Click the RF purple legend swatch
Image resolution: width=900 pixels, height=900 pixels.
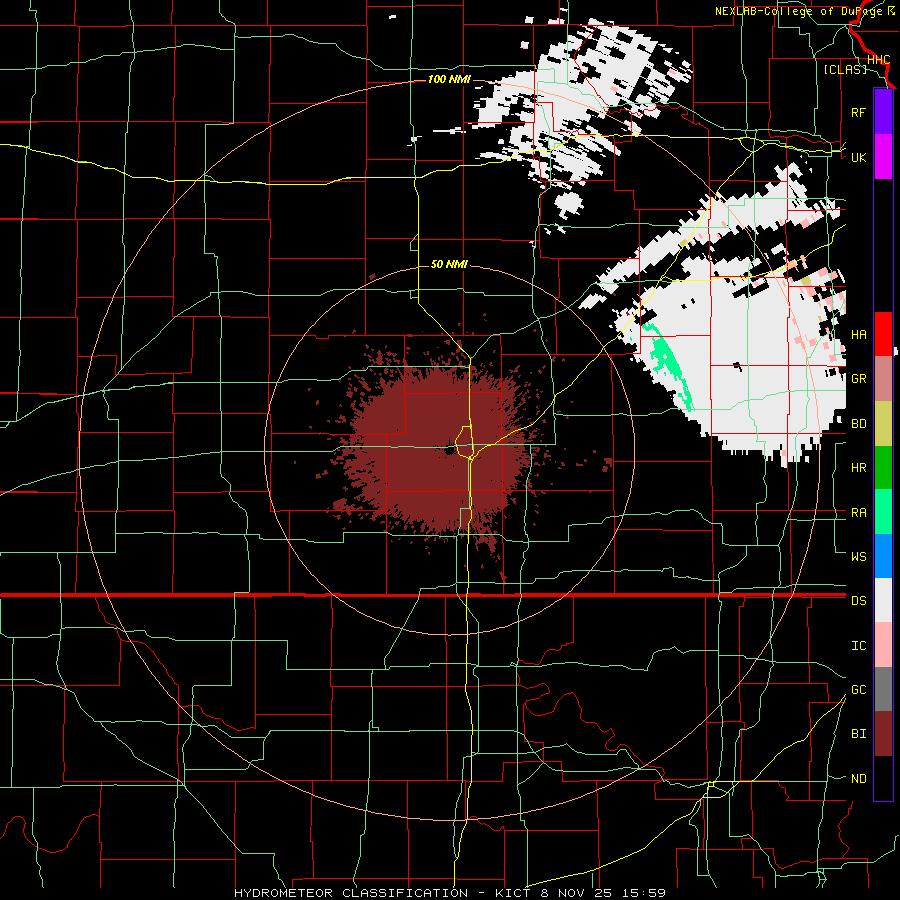coord(883,112)
